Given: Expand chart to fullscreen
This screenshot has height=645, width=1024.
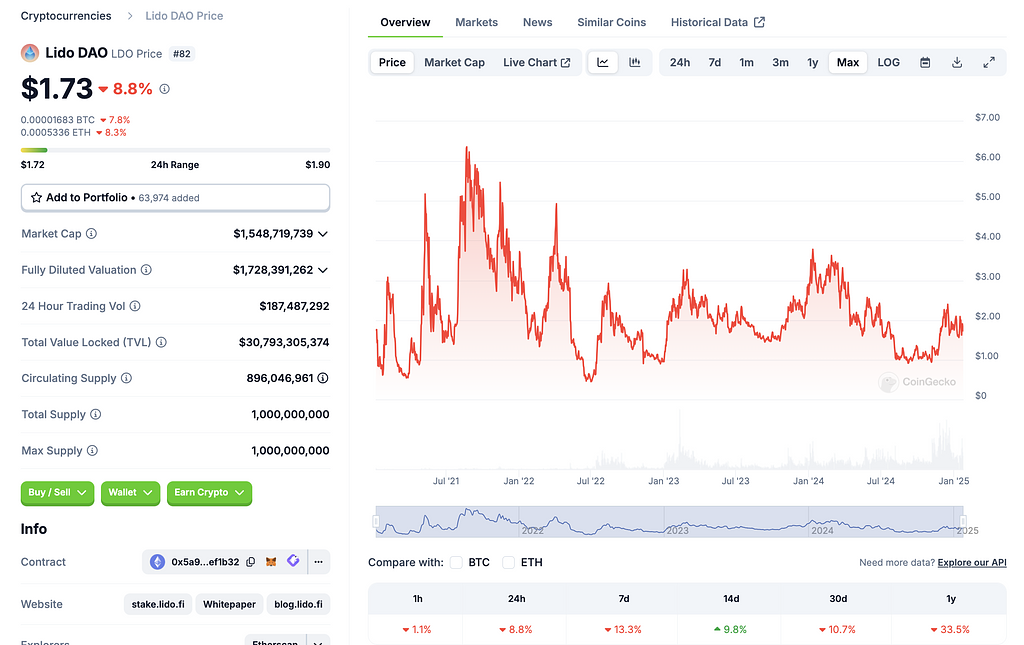Looking at the screenshot, I should point(989,62).
